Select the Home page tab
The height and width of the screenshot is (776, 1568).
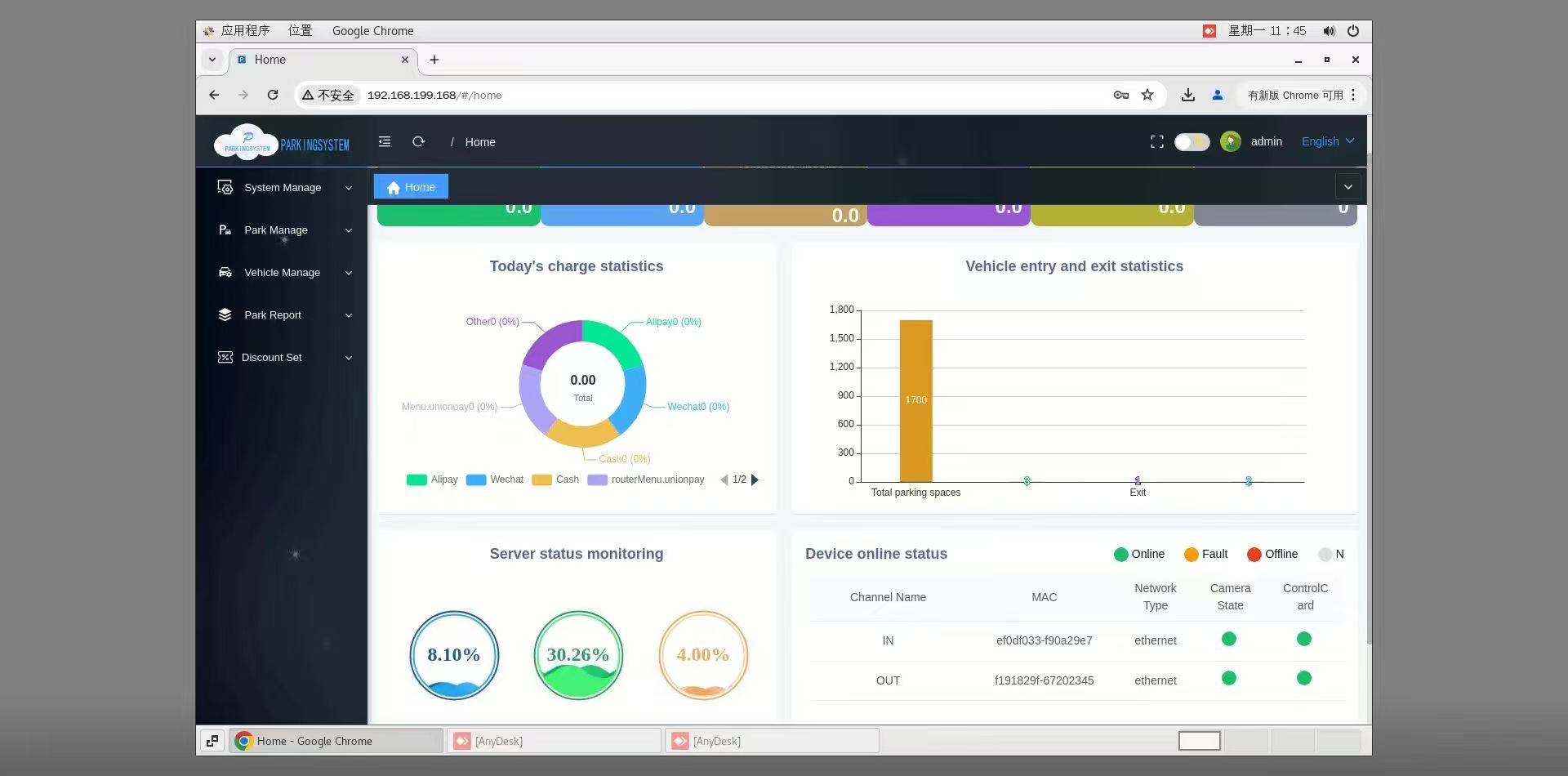click(411, 187)
